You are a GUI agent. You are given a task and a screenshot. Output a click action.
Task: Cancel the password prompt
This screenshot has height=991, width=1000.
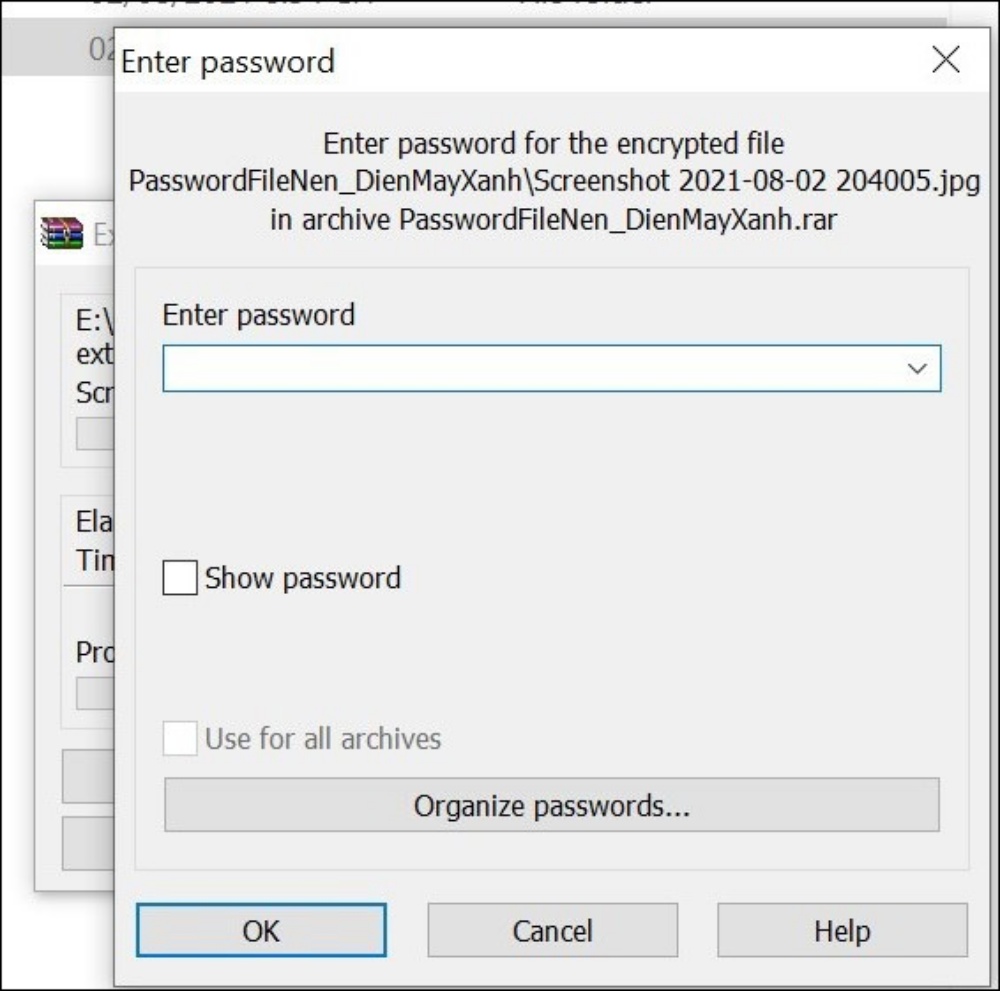pyautogui.click(x=552, y=929)
